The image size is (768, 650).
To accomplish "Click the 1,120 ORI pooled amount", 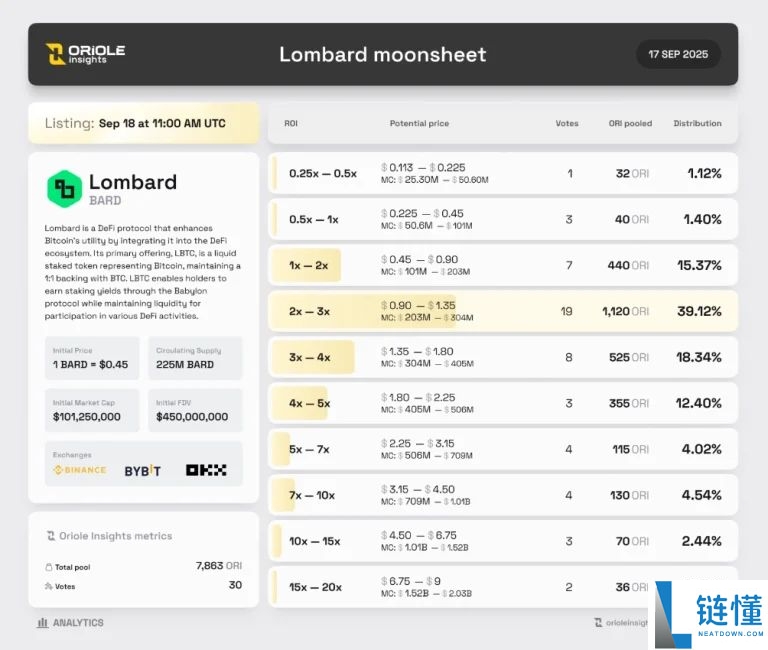I will coord(625,312).
